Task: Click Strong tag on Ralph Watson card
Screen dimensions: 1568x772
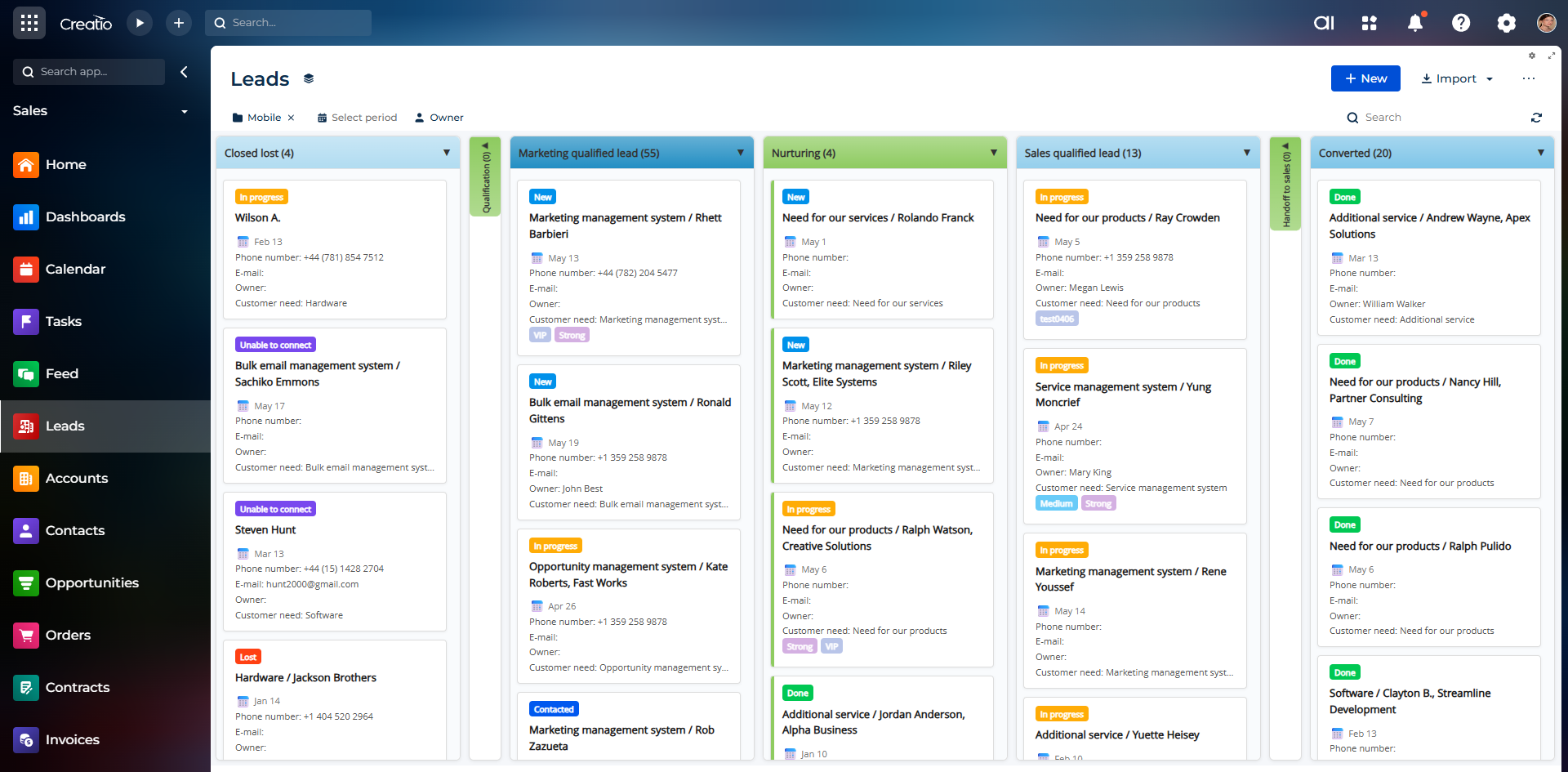Action: pos(800,647)
